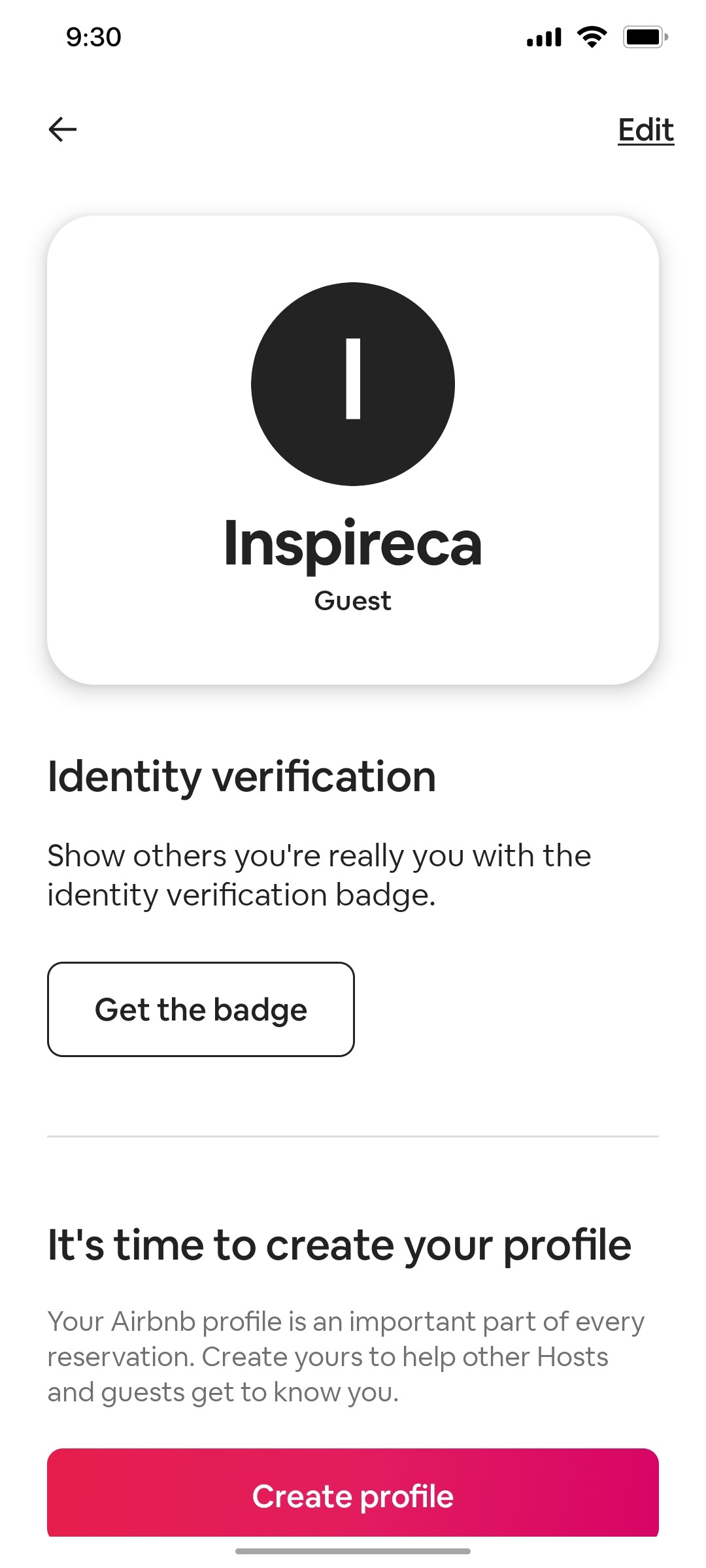
Task: Open the Edit link
Action: pos(646,129)
